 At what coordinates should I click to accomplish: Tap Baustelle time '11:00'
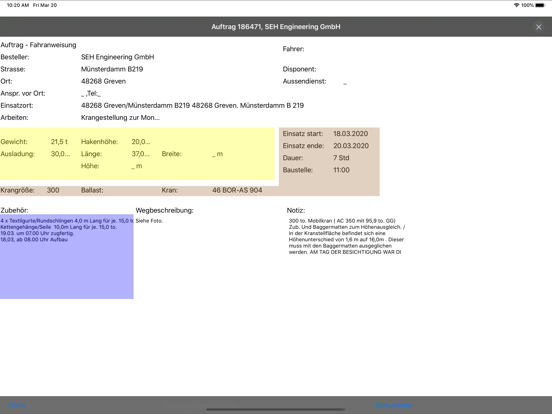click(341, 170)
